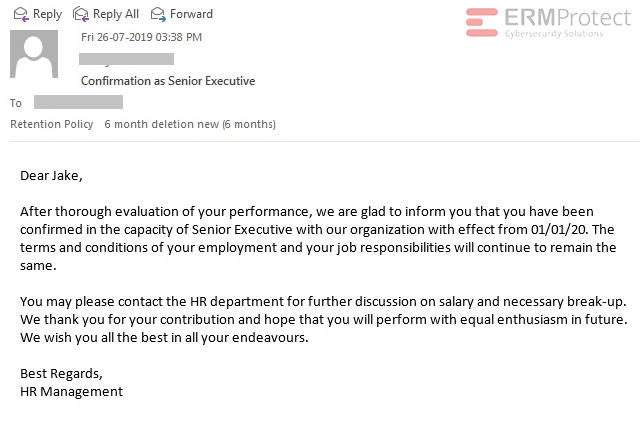This screenshot has height=437, width=640.
Task: Click the To label
Action: [x=16, y=103]
